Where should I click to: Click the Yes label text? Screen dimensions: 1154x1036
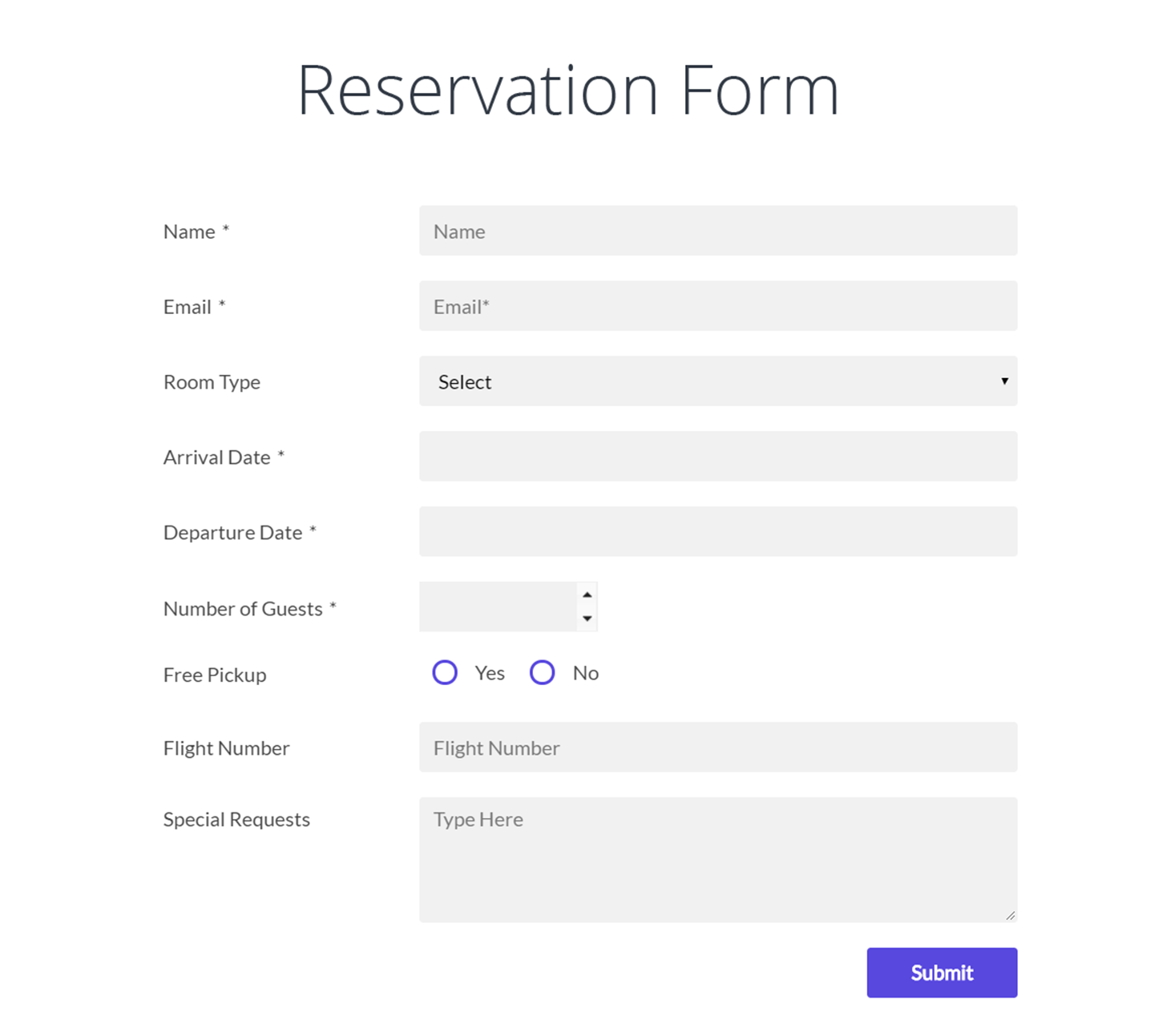[x=490, y=673]
